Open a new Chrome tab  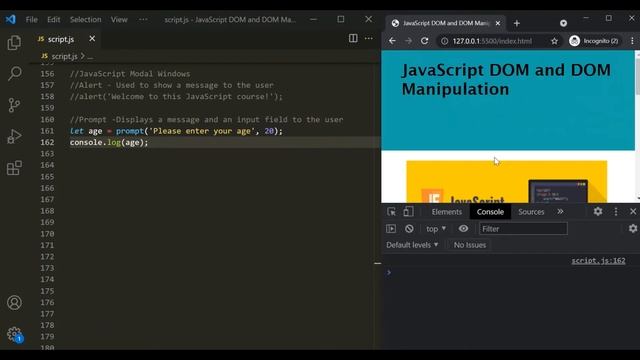pos(517,23)
